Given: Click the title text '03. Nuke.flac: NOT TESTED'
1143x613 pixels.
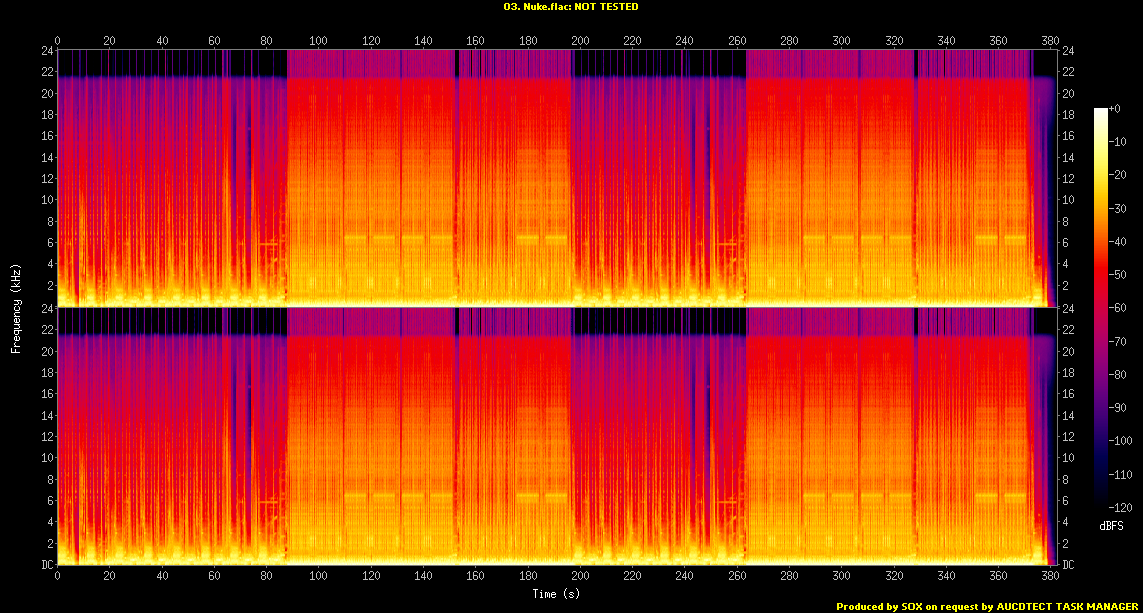Looking at the screenshot, I should 571,7.
